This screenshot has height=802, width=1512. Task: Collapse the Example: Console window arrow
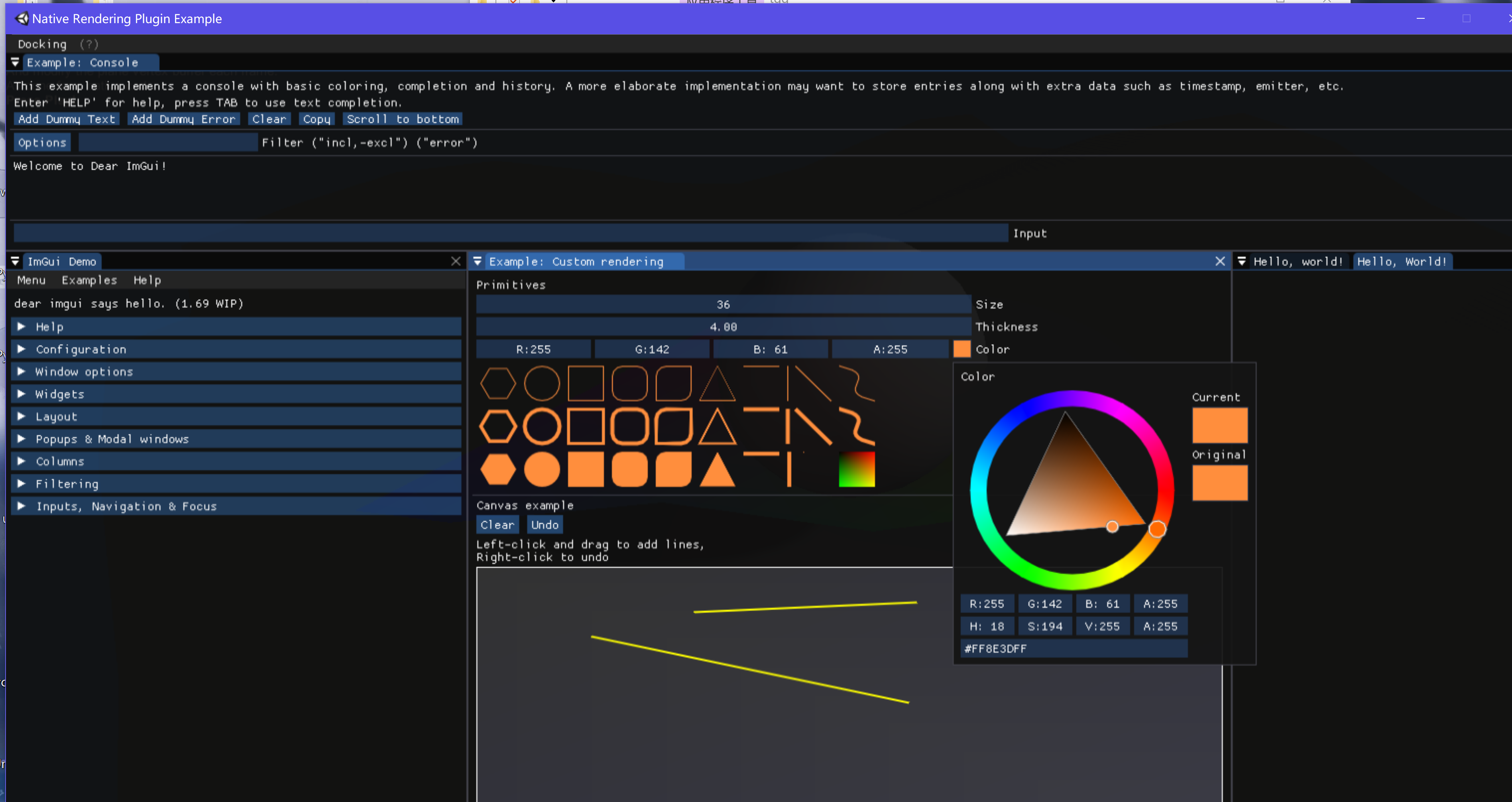click(15, 62)
